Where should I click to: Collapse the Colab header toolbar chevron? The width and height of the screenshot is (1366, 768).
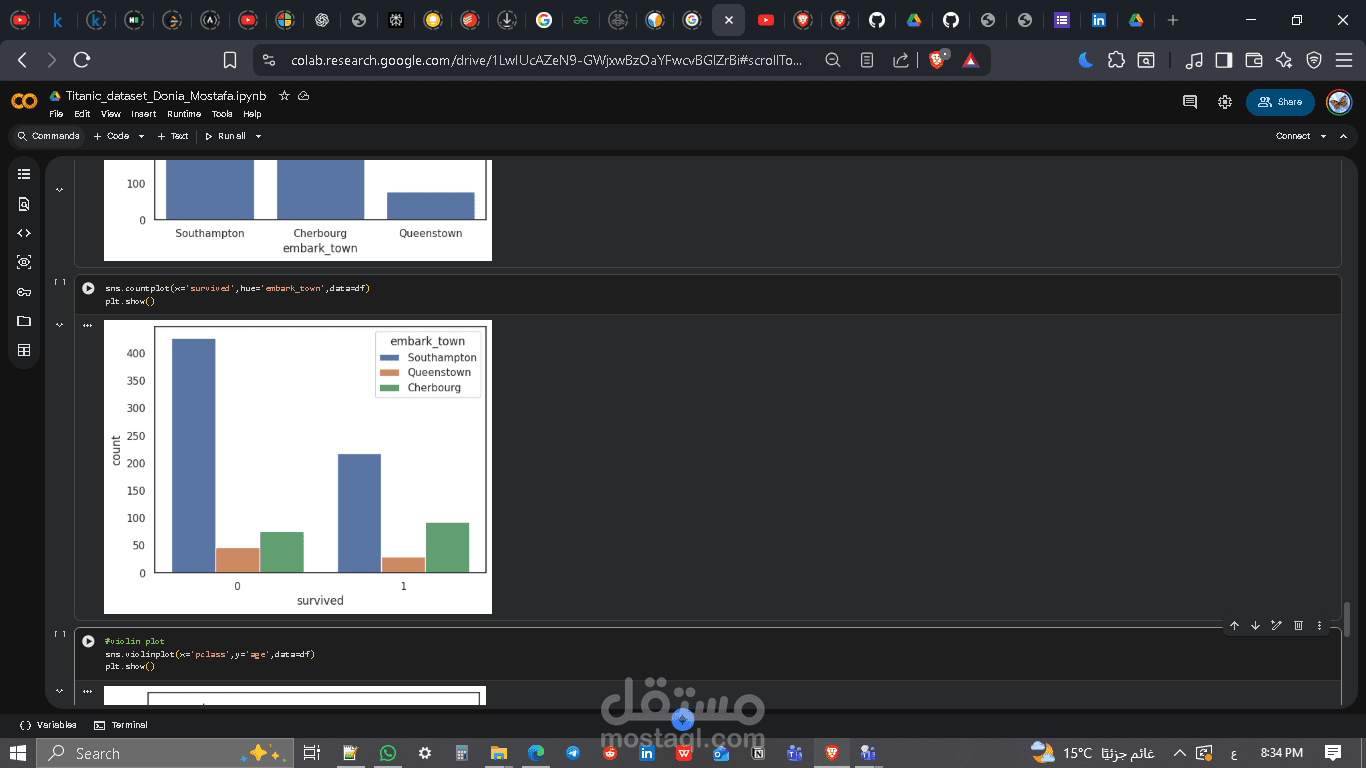point(1343,136)
